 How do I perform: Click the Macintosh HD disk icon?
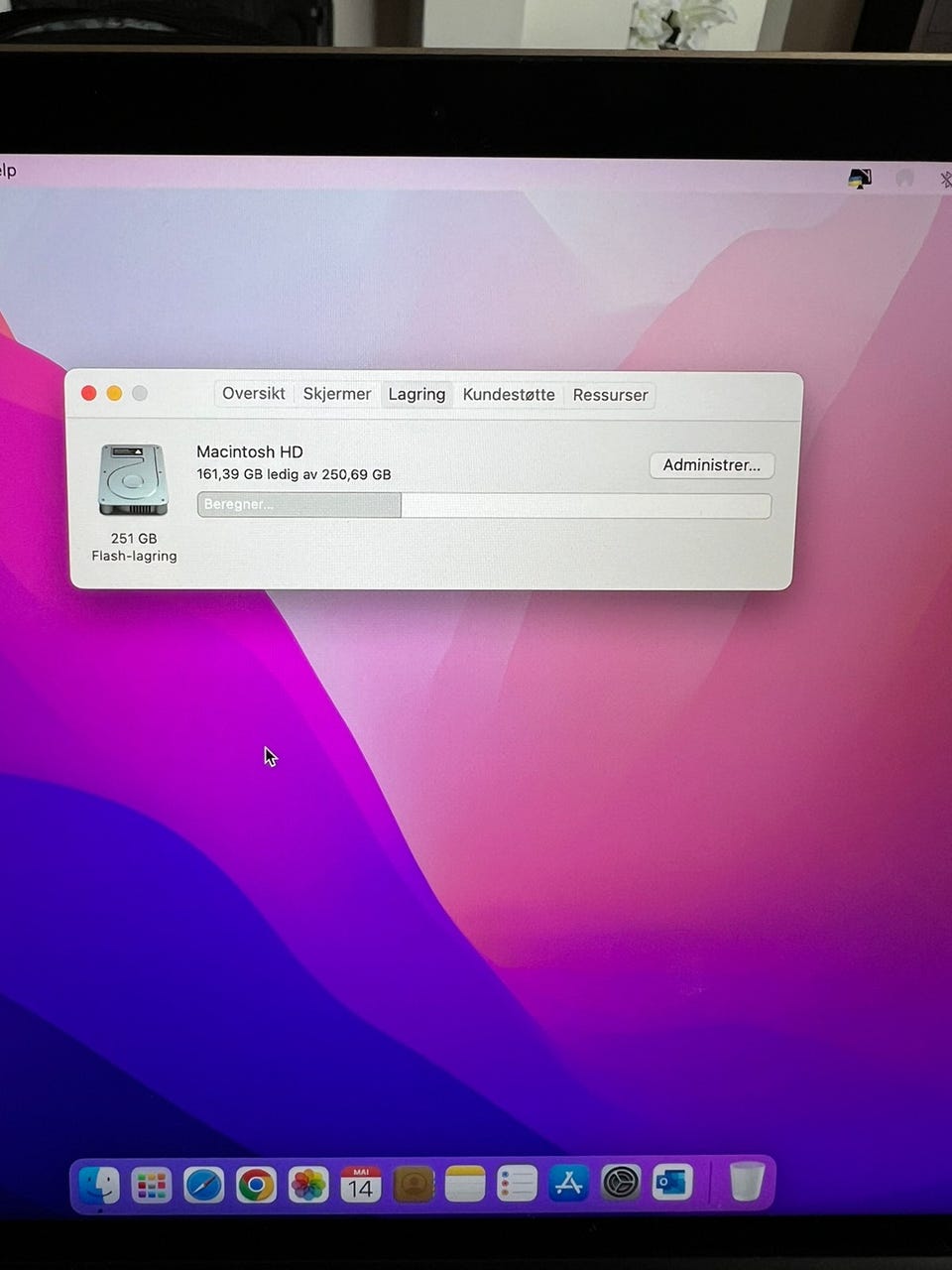[x=133, y=480]
